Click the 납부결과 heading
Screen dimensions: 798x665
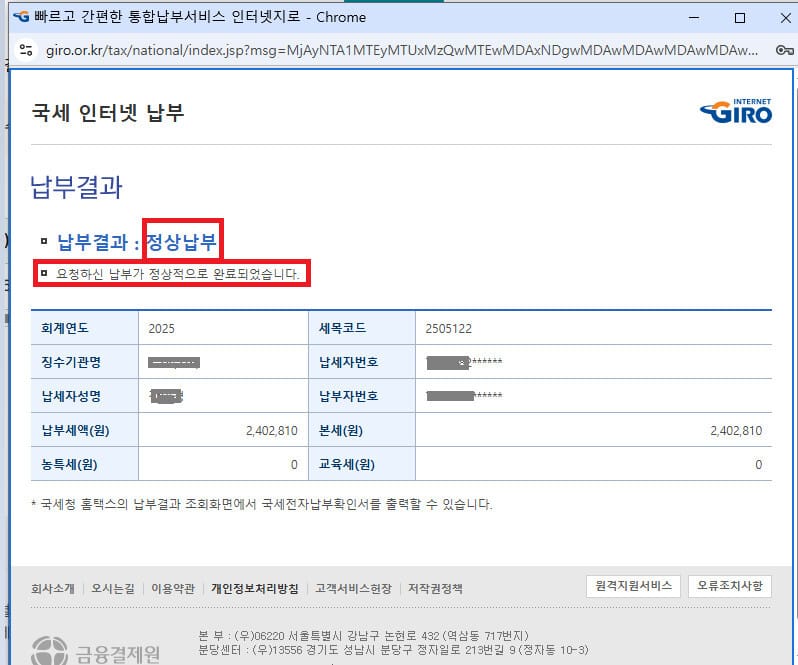pyautogui.click(x=76, y=187)
